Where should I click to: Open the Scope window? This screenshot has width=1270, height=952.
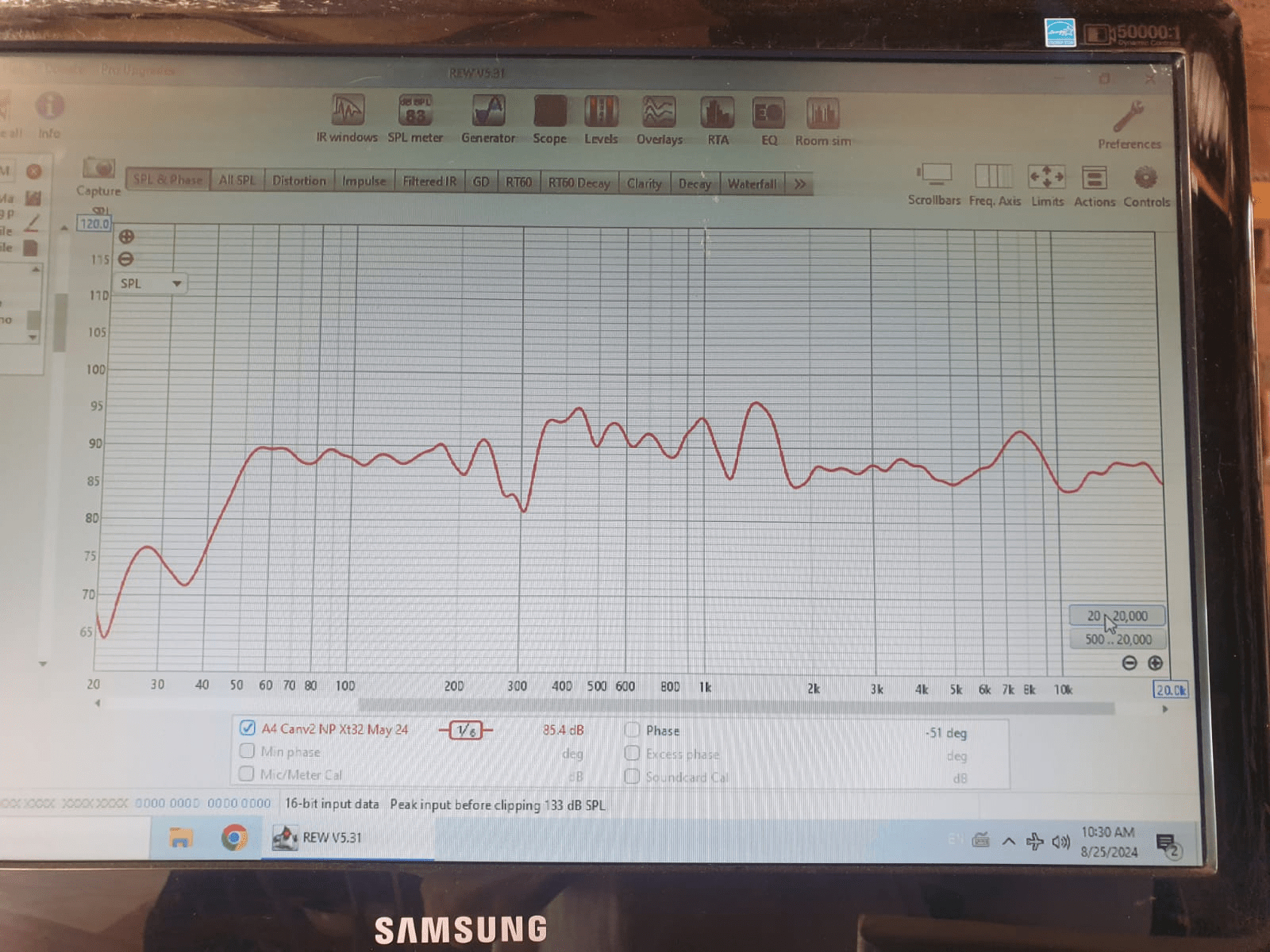(x=549, y=120)
